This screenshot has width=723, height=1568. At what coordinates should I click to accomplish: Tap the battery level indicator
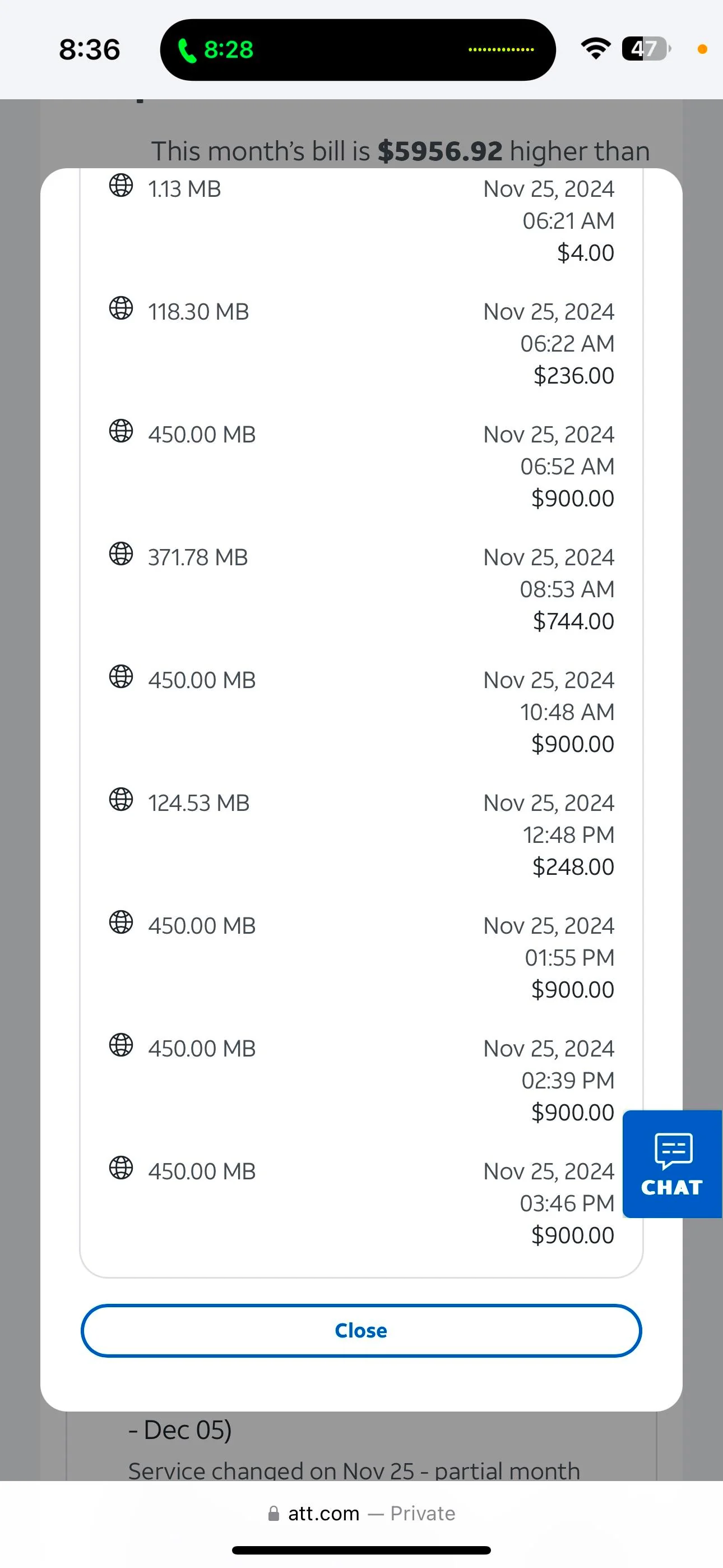[x=646, y=49]
